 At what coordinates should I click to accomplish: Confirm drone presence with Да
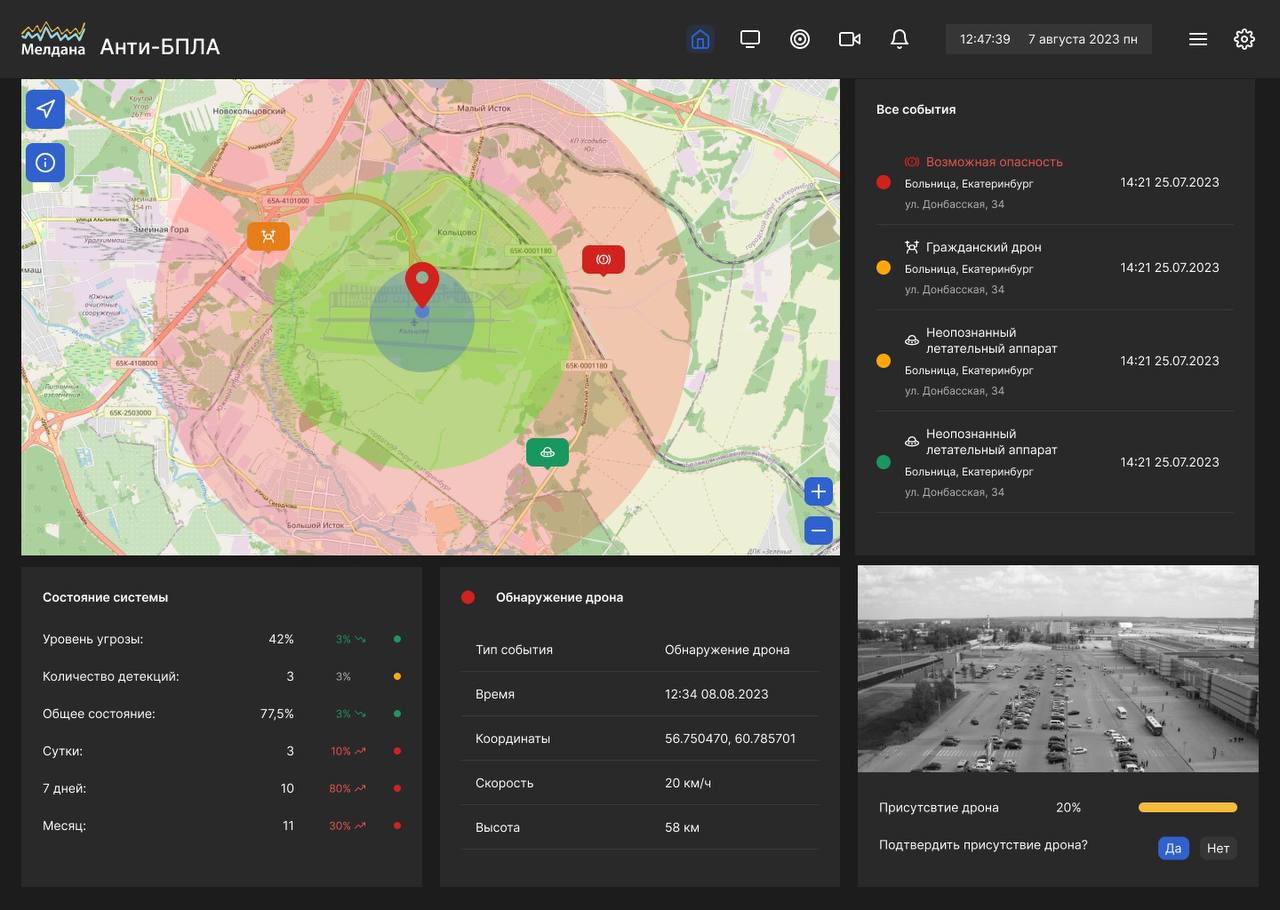1173,848
